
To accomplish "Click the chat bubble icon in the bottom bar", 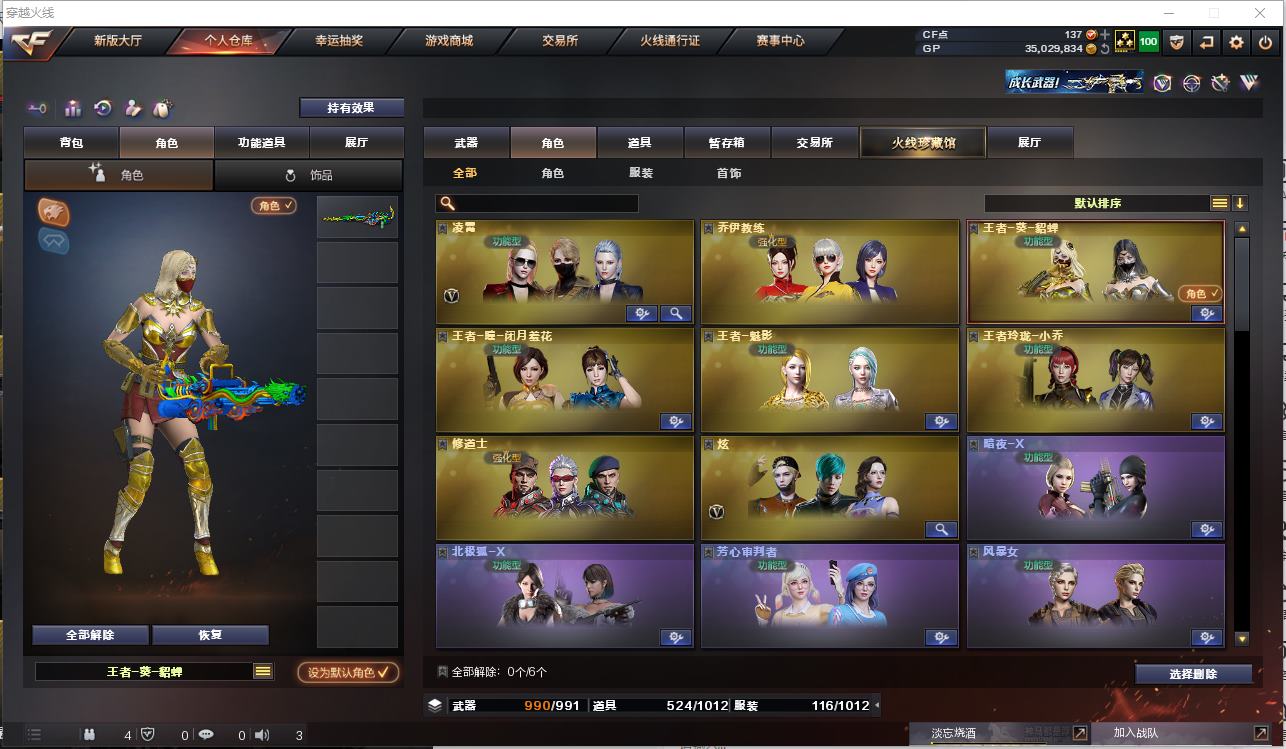I will [x=206, y=735].
